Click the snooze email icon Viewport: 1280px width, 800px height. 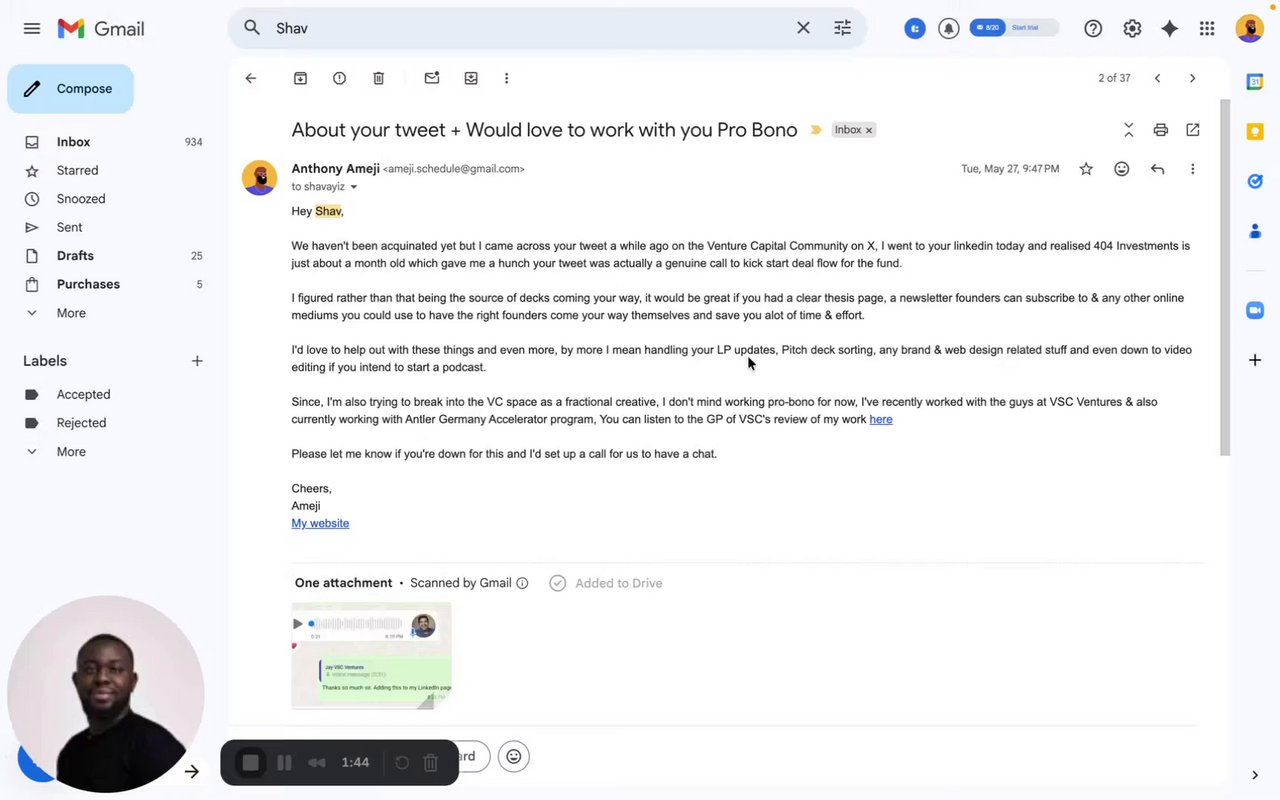click(471, 78)
